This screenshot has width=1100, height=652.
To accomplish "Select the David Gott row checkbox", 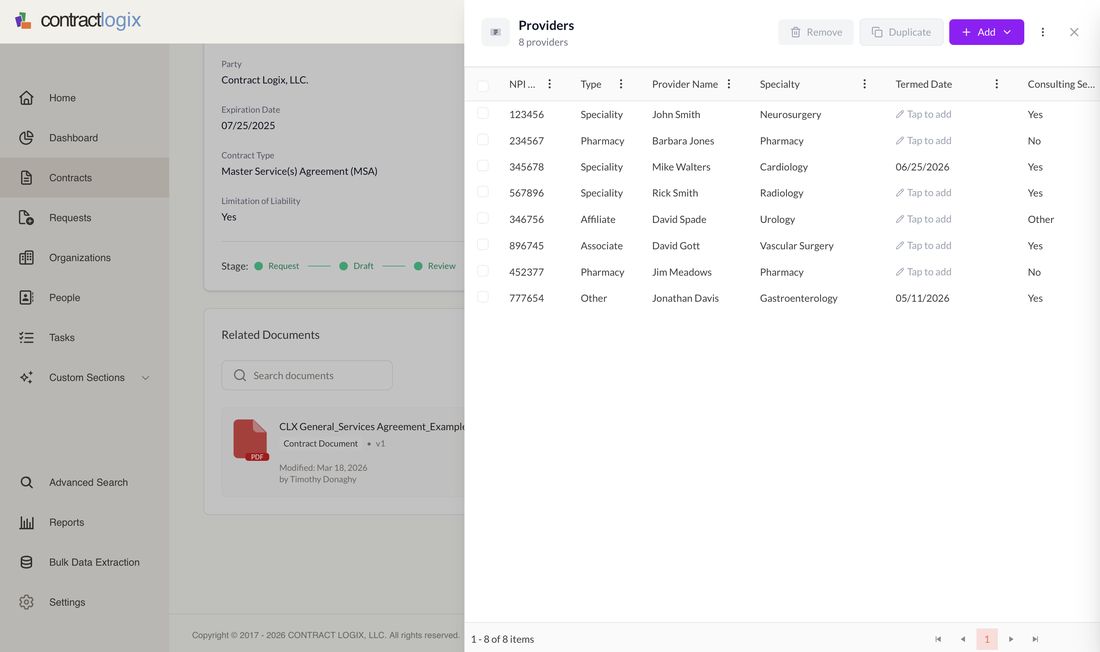I will (483, 244).
